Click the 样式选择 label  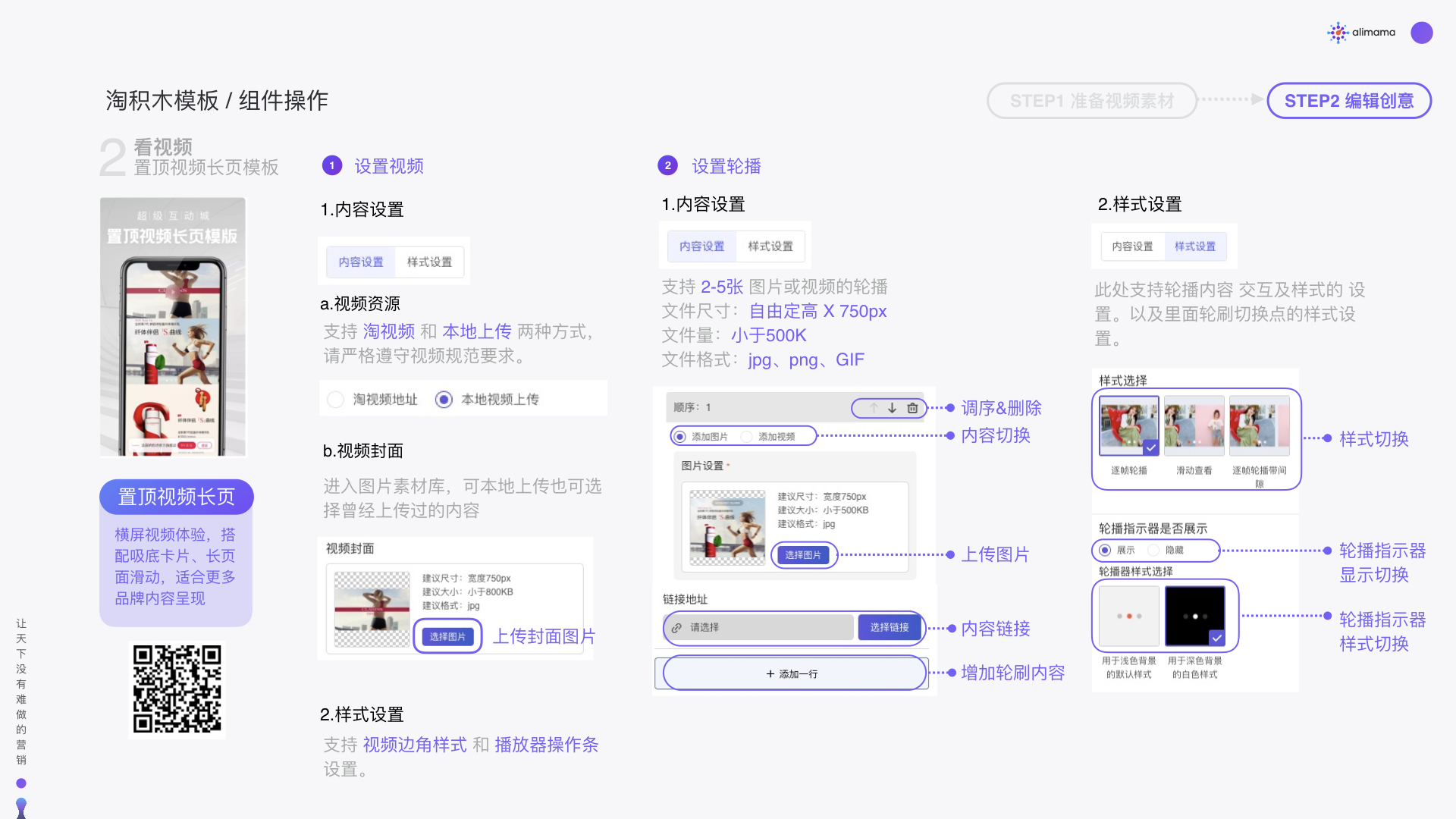[1123, 381]
